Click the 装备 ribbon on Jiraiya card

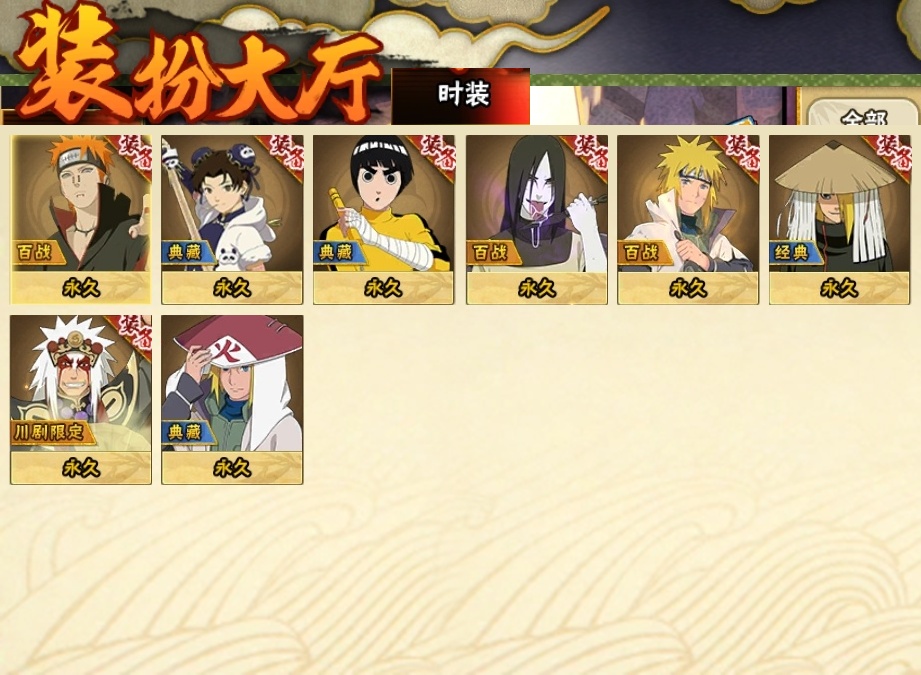pos(137,331)
